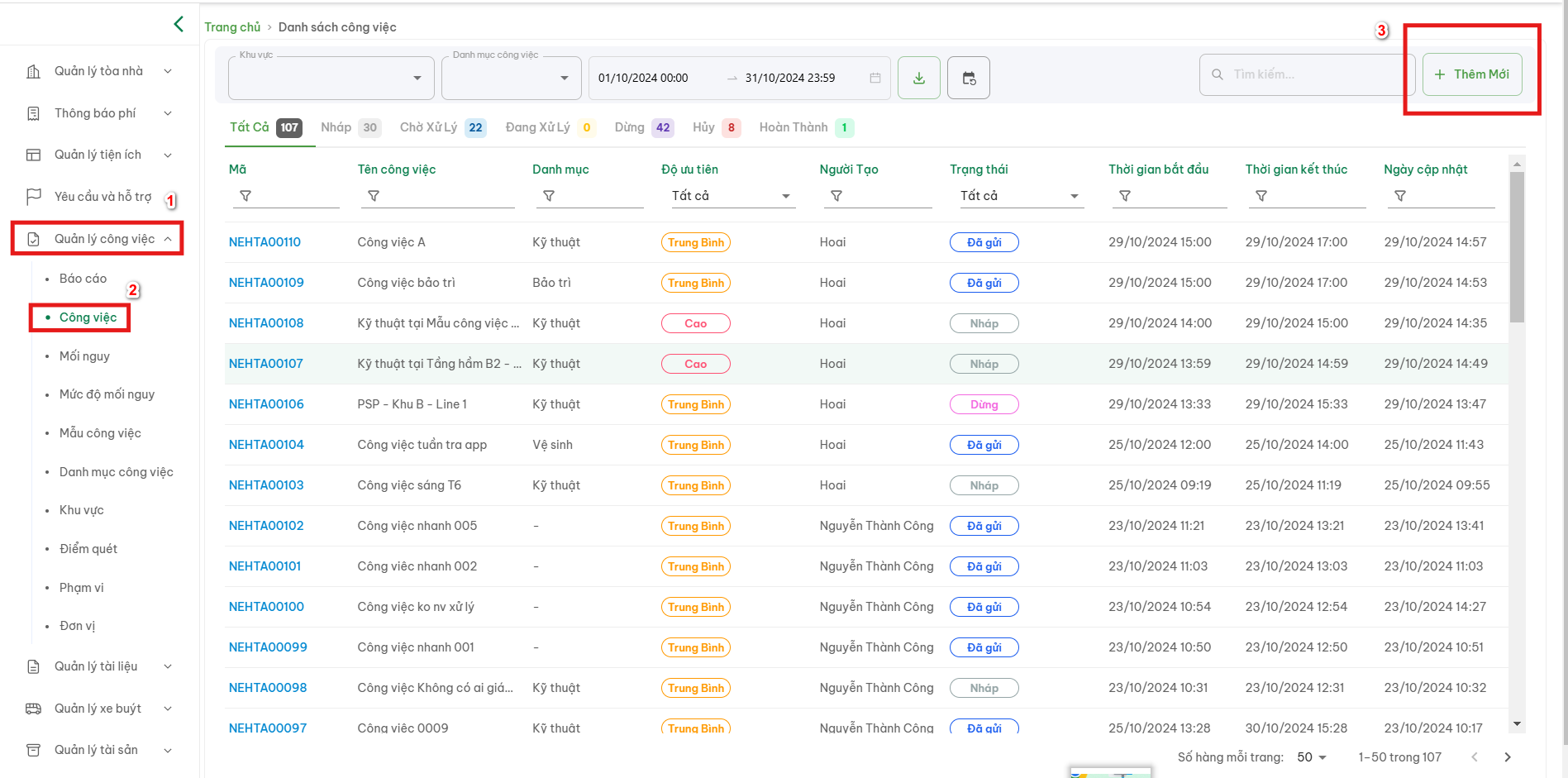
Task: Click filter icon under Thời gian kết thúc
Action: pyautogui.click(x=1261, y=196)
